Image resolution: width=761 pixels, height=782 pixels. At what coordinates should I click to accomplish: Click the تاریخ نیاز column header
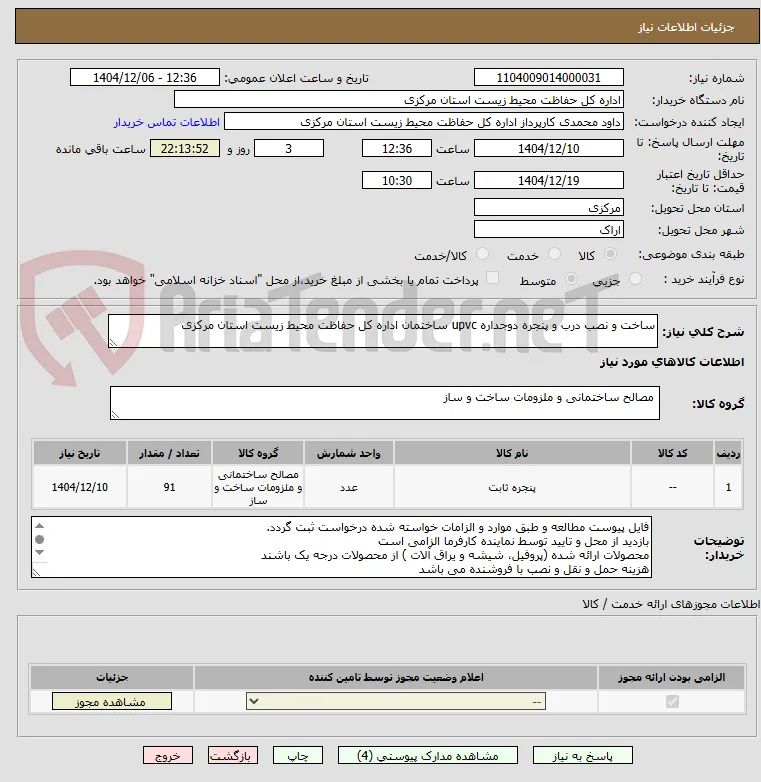[x=80, y=453]
